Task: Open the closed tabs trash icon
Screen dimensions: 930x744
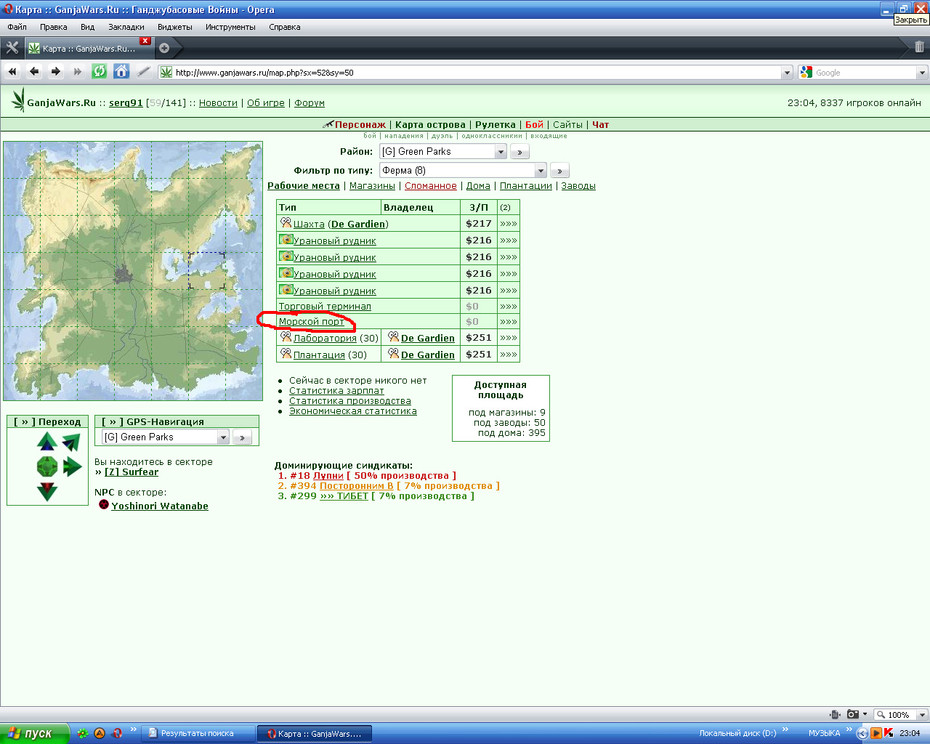Action: pos(919,47)
